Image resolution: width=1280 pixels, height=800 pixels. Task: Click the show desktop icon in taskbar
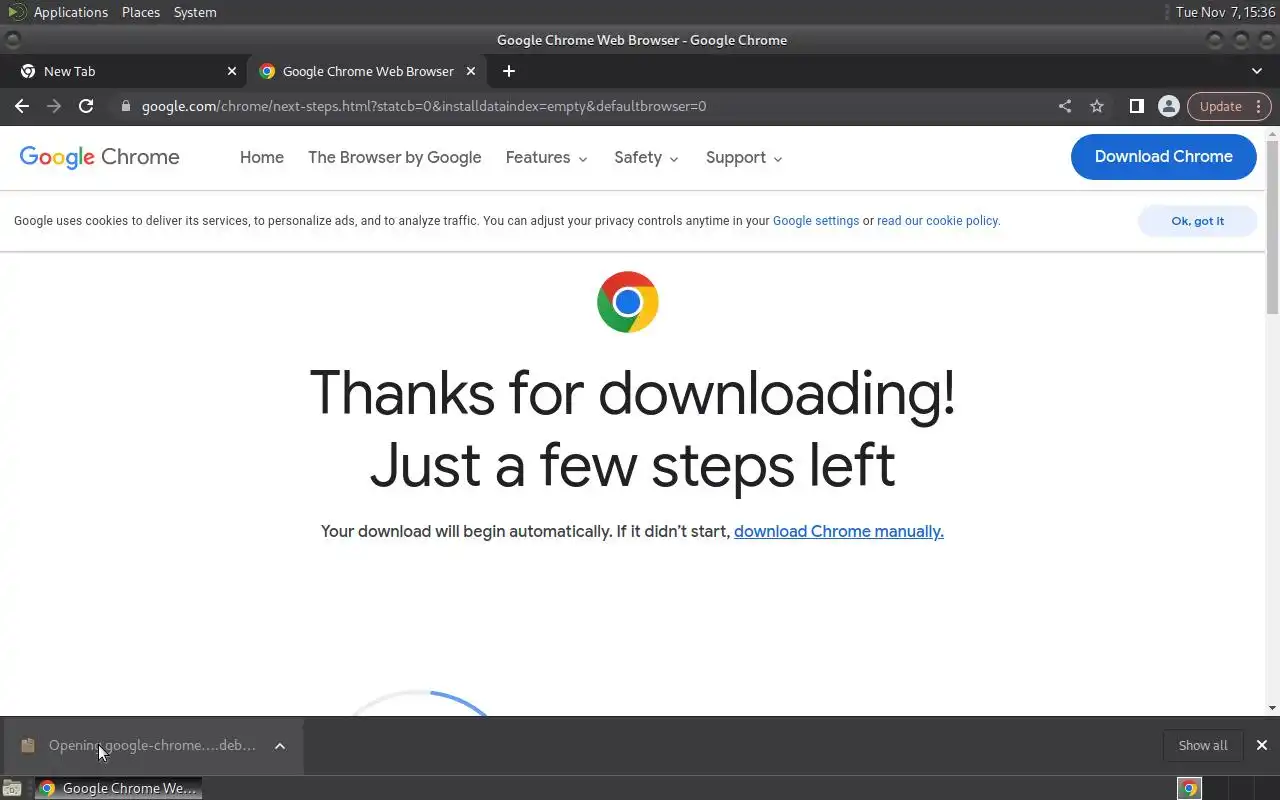tap(12, 788)
